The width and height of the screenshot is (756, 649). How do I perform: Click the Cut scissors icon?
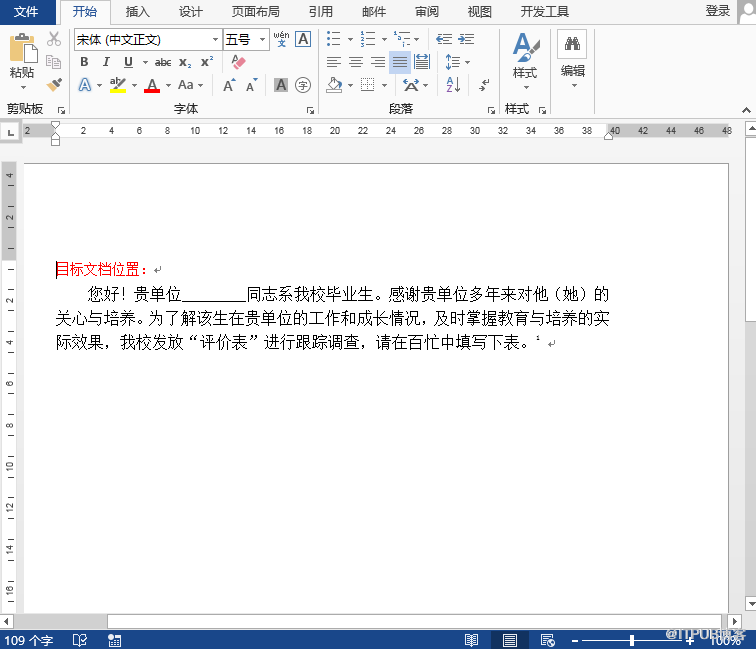point(54,39)
